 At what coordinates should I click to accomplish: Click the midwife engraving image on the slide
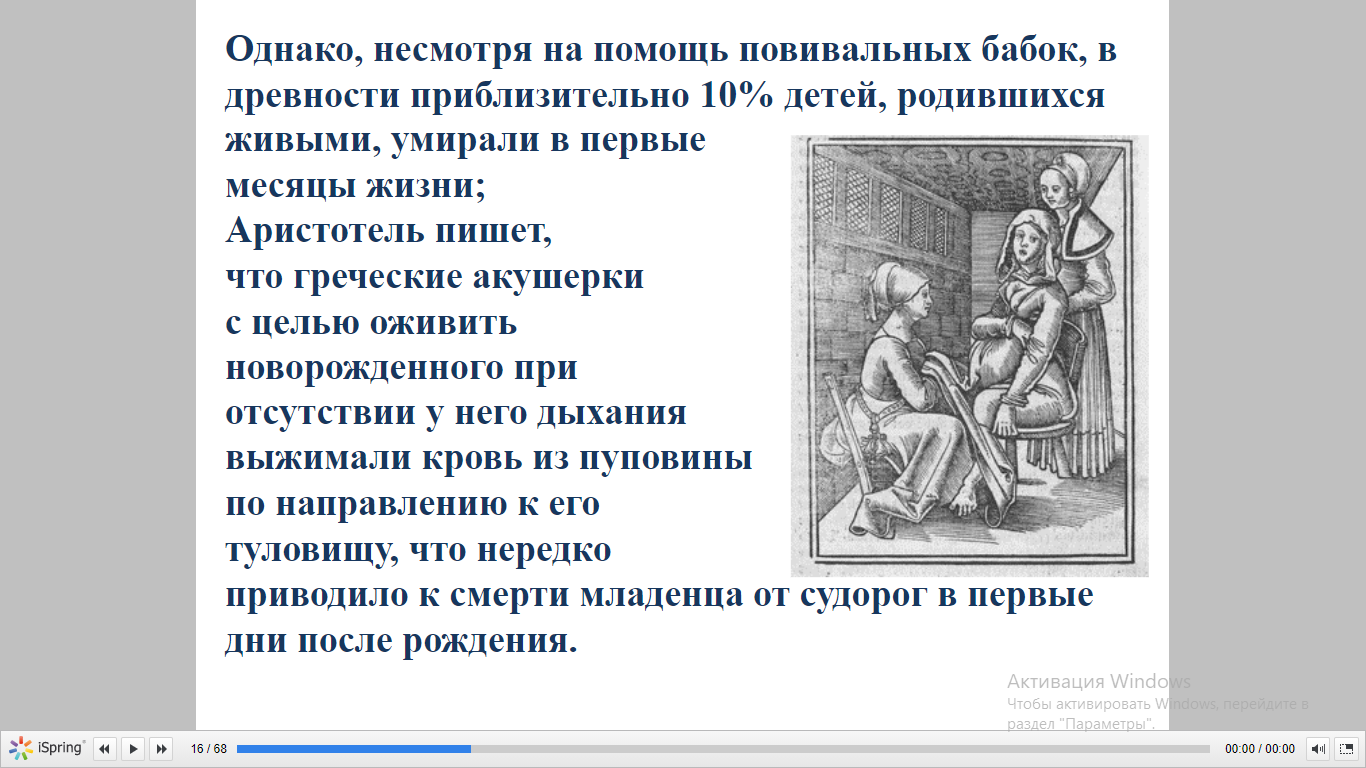tap(969, 356)
